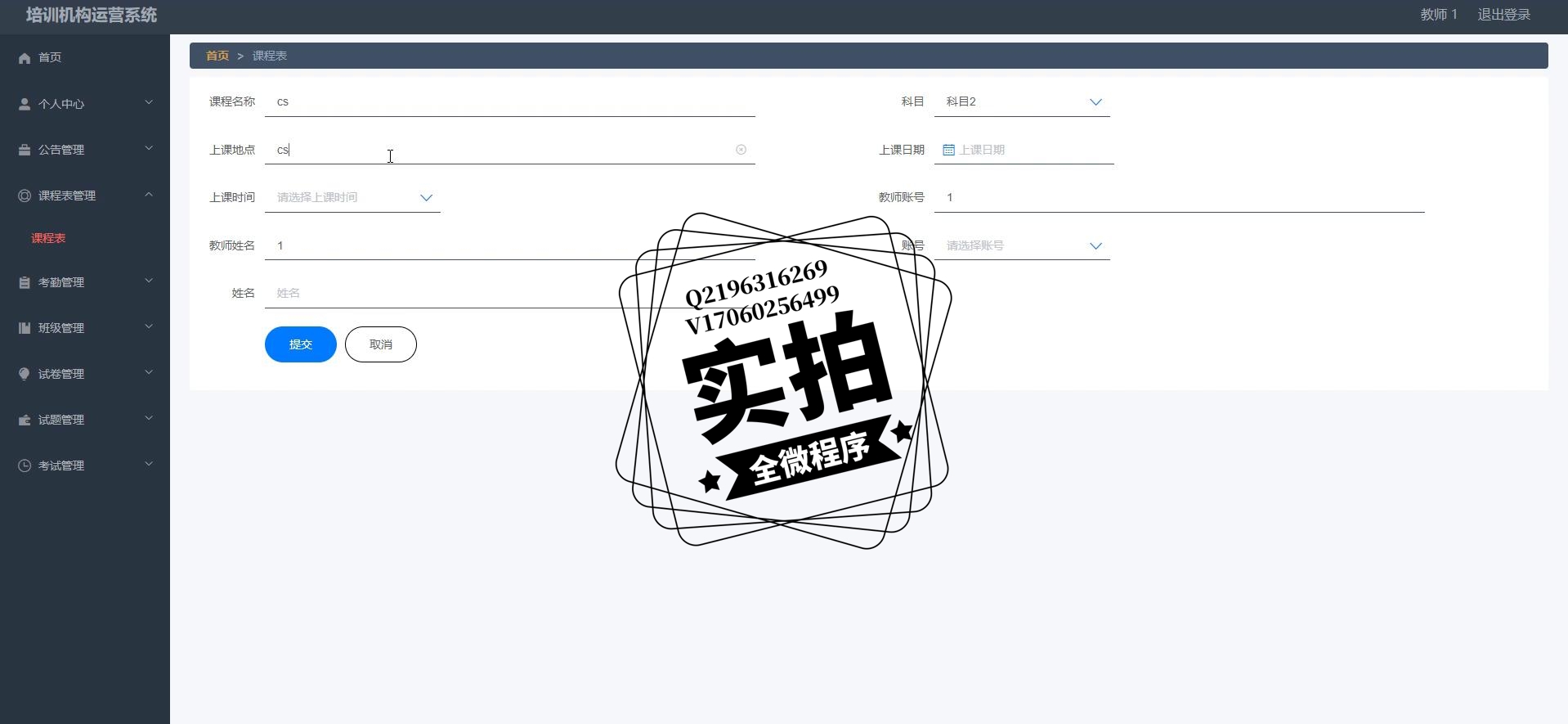The width and height of the screenshot is (1568, 724).
Task: Focus the 教师姓名 input field
Action: 510,245
